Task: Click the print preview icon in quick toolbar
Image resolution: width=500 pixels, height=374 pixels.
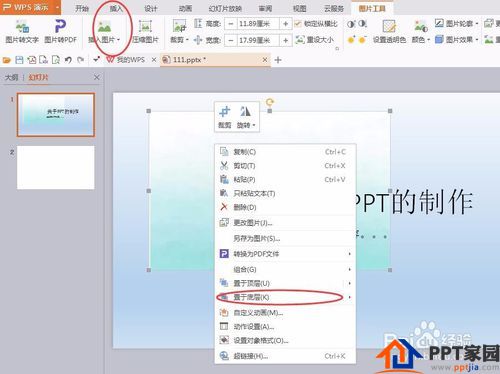Action: [56, 60]
